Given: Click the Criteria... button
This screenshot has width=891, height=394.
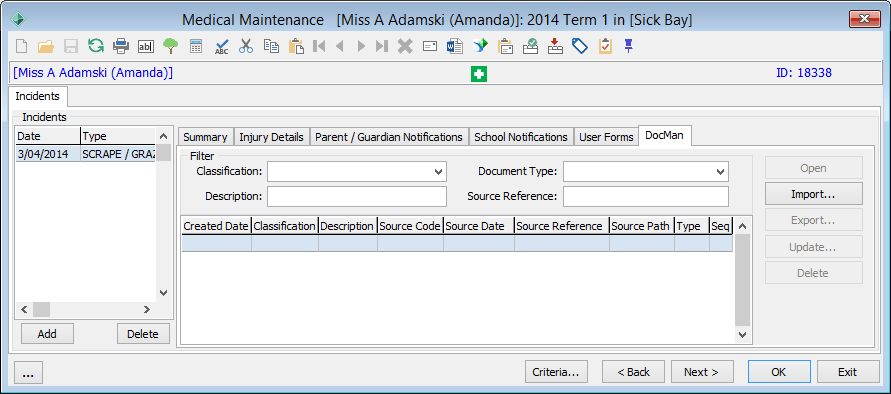Looking at the screenshot, I should pos(556,372).
